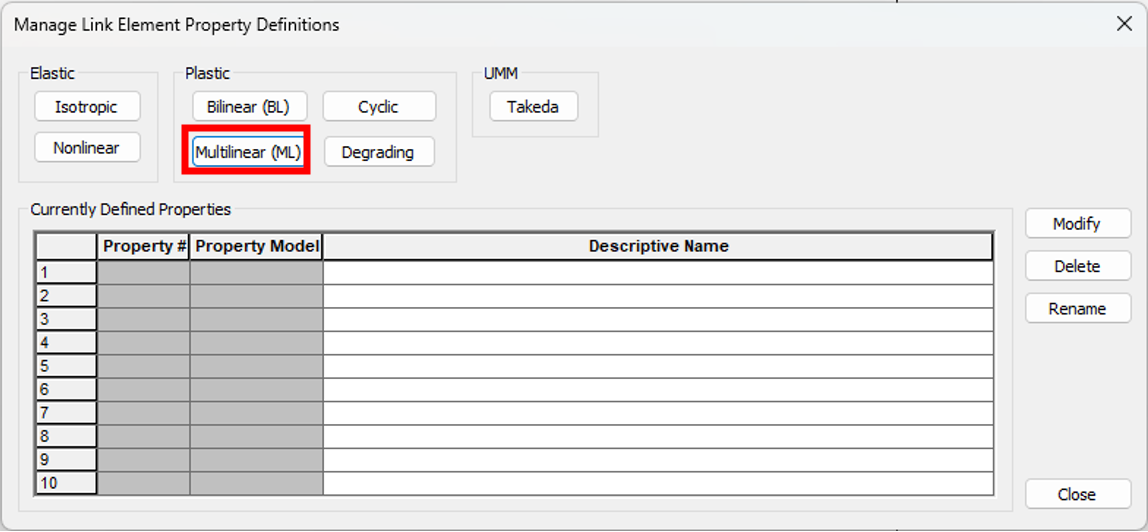Select row 10 header in the properties table
1148x532 pixels.
pyautogui.click(x=67, y=483)
